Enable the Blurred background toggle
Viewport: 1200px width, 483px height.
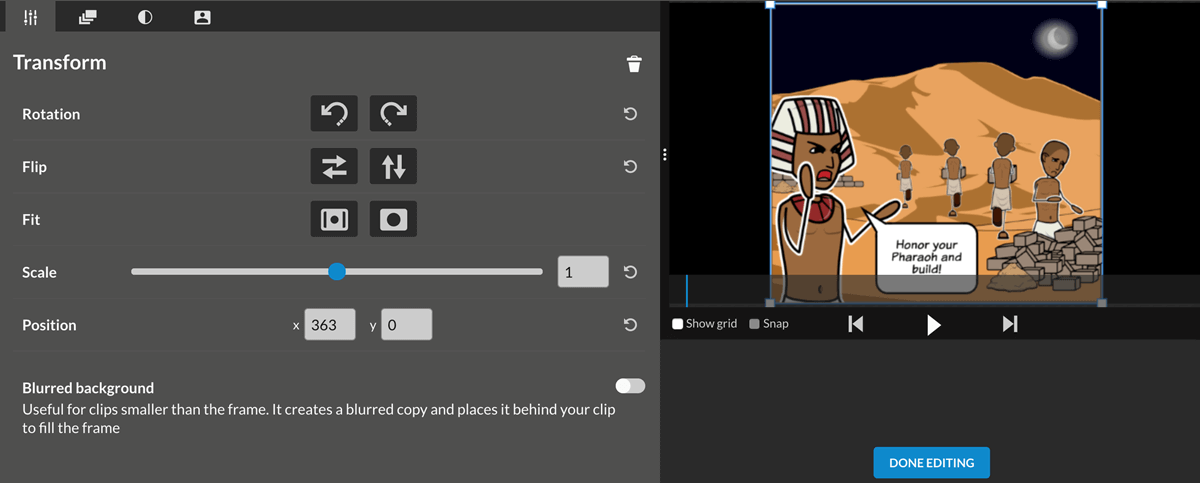631,386
